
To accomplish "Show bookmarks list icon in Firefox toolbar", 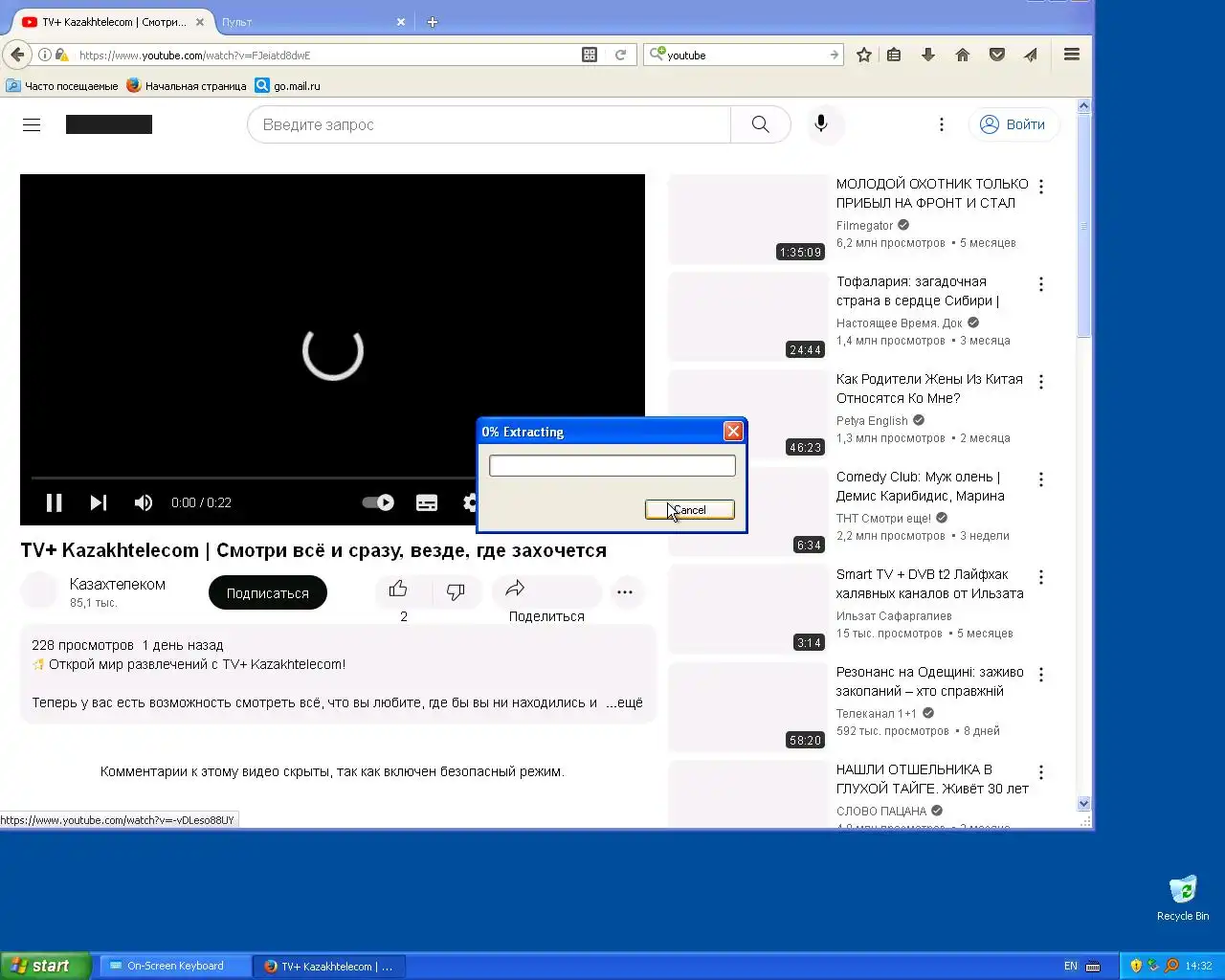I will (x=894, y=55).
